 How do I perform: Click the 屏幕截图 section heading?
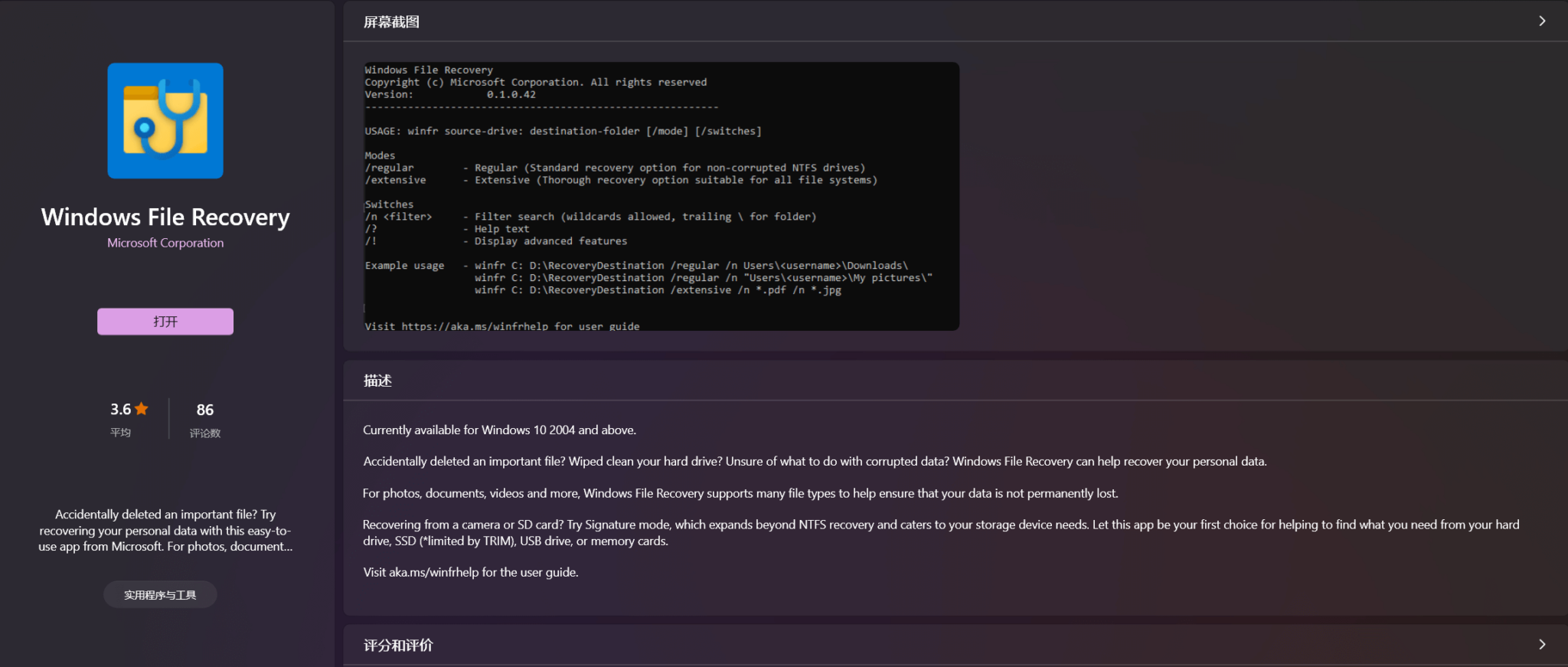pos(391,22)
